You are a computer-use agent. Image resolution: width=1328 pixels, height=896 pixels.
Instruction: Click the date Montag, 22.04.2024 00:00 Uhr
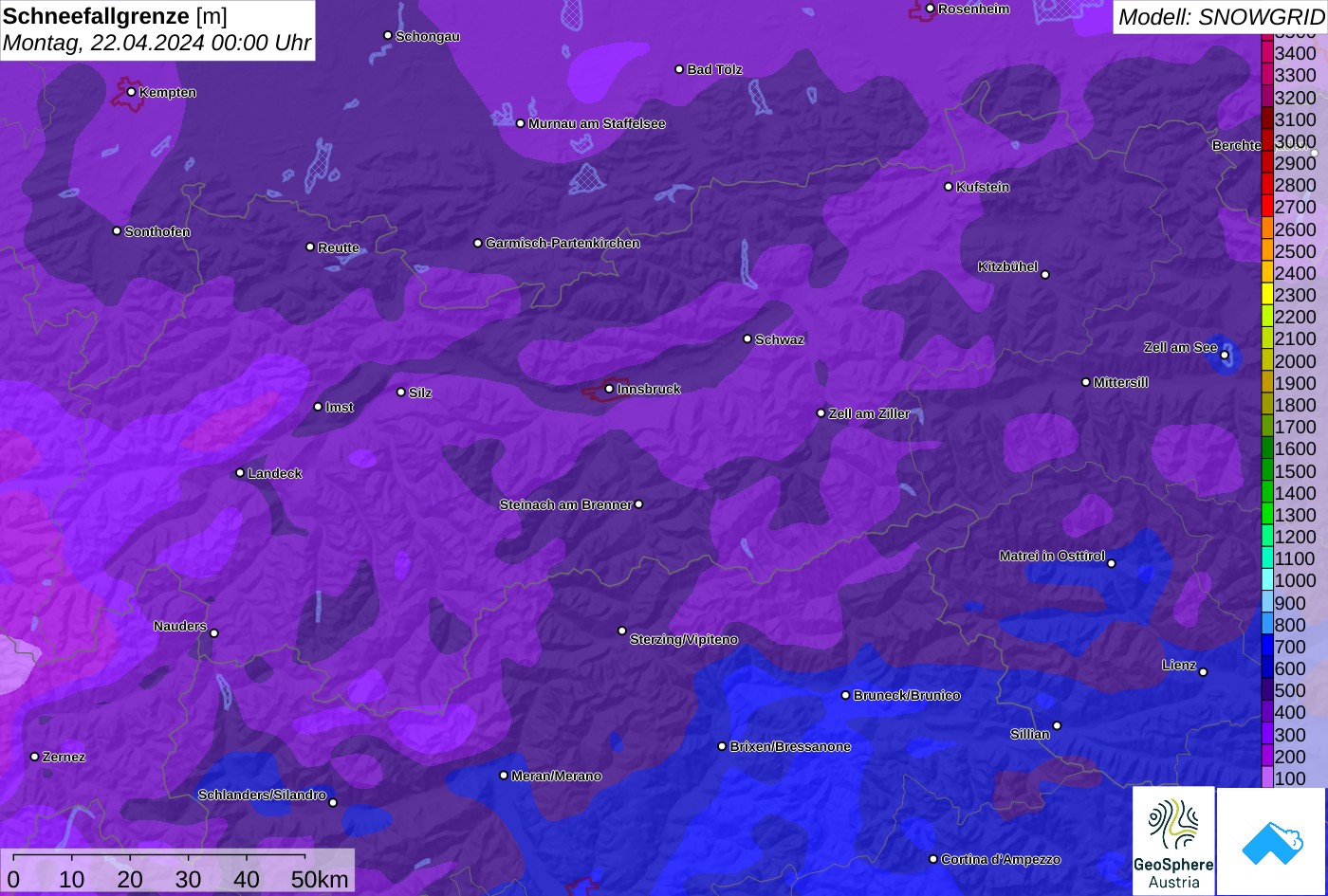157,43
